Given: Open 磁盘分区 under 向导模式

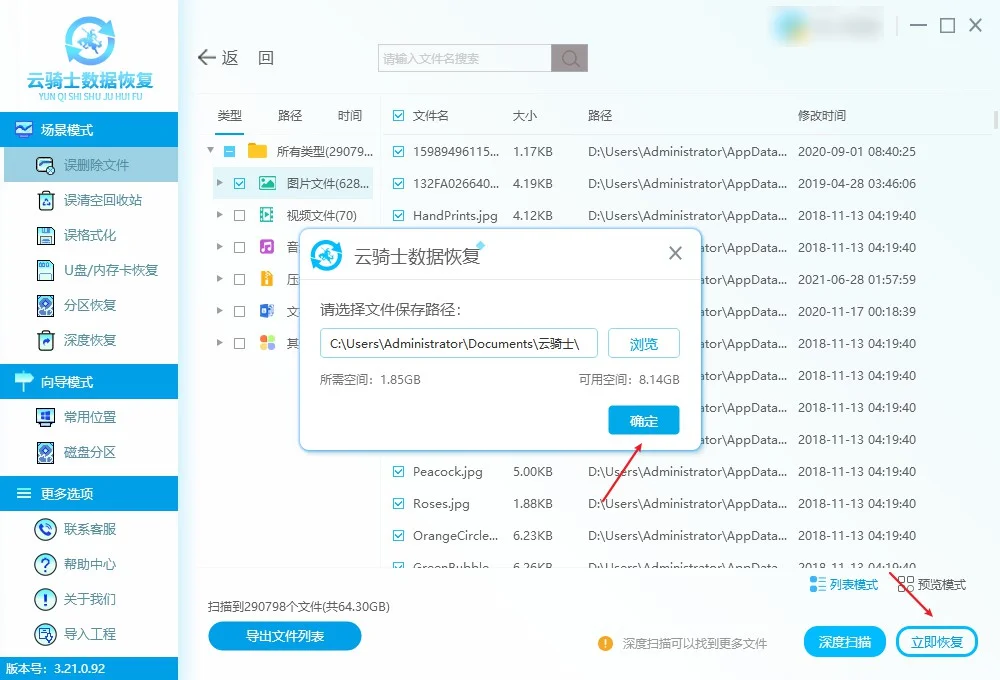Looking at the screenshot, I should click(x=90, y=452).
